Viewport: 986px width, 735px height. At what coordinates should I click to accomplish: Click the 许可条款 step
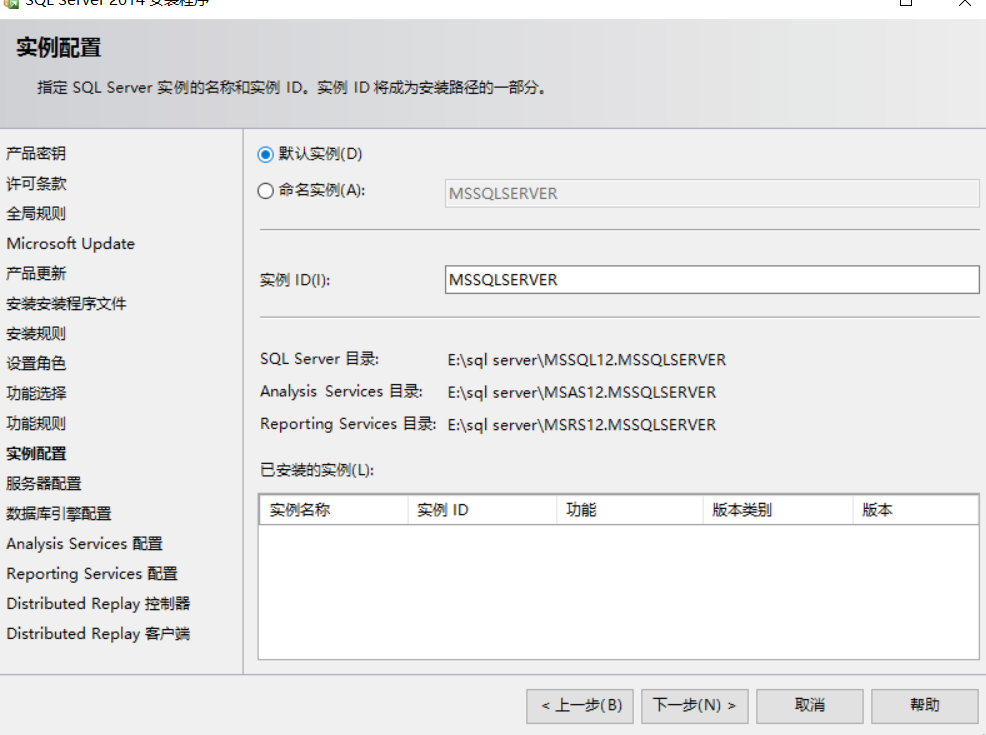[x=36, y=184]
